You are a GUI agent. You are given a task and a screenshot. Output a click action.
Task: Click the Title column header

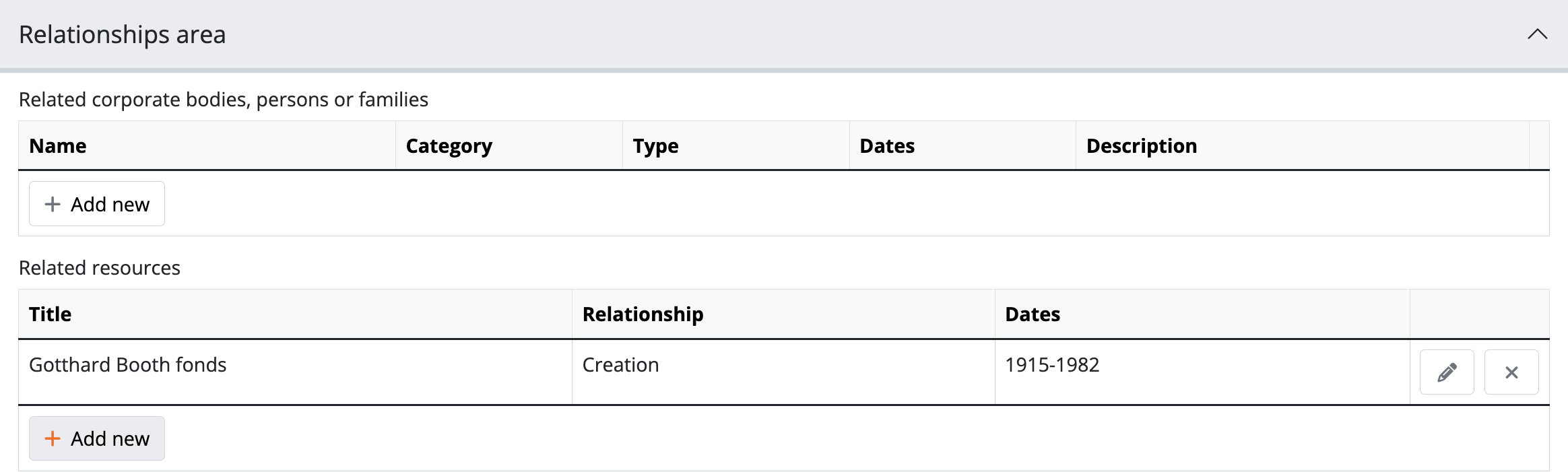(51, 314)
